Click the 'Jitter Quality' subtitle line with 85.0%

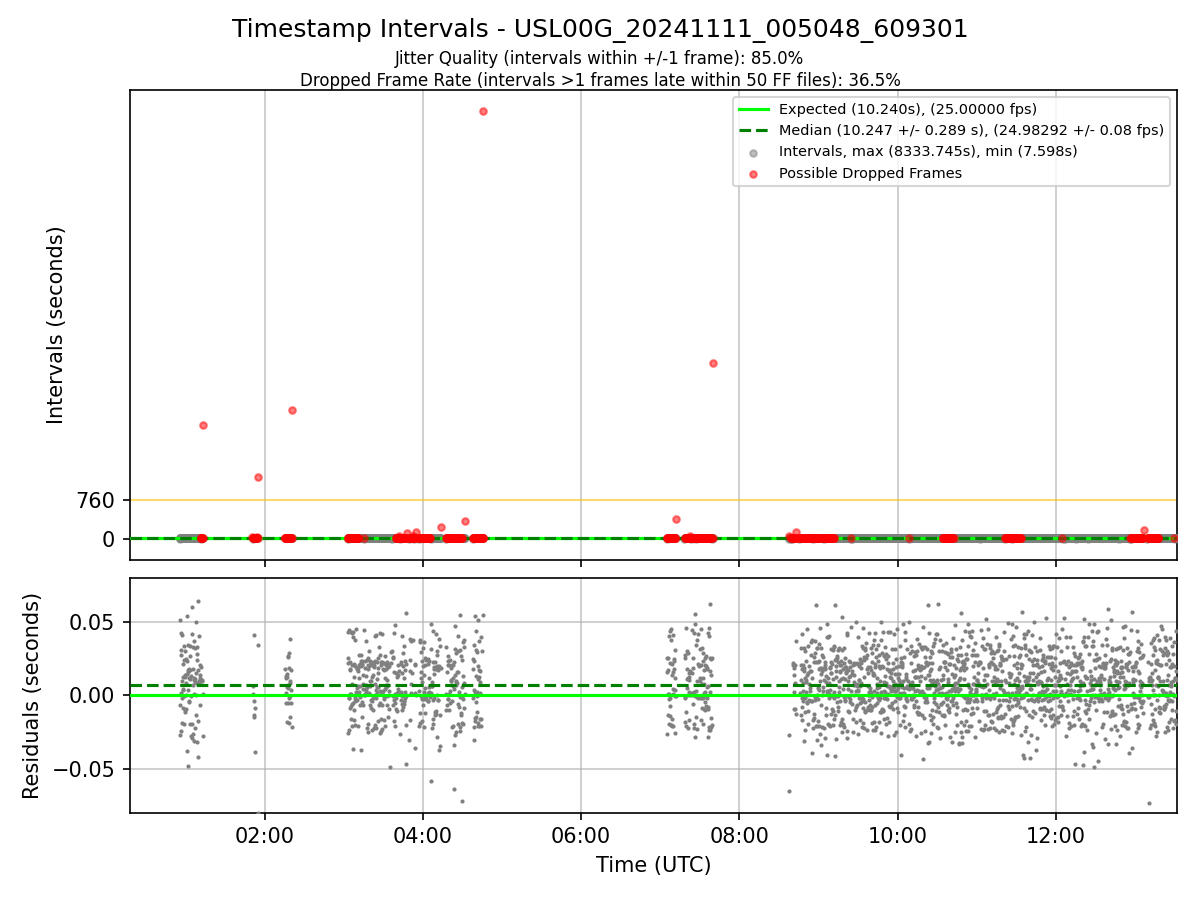pyautogui.click(x=599, y=59)
